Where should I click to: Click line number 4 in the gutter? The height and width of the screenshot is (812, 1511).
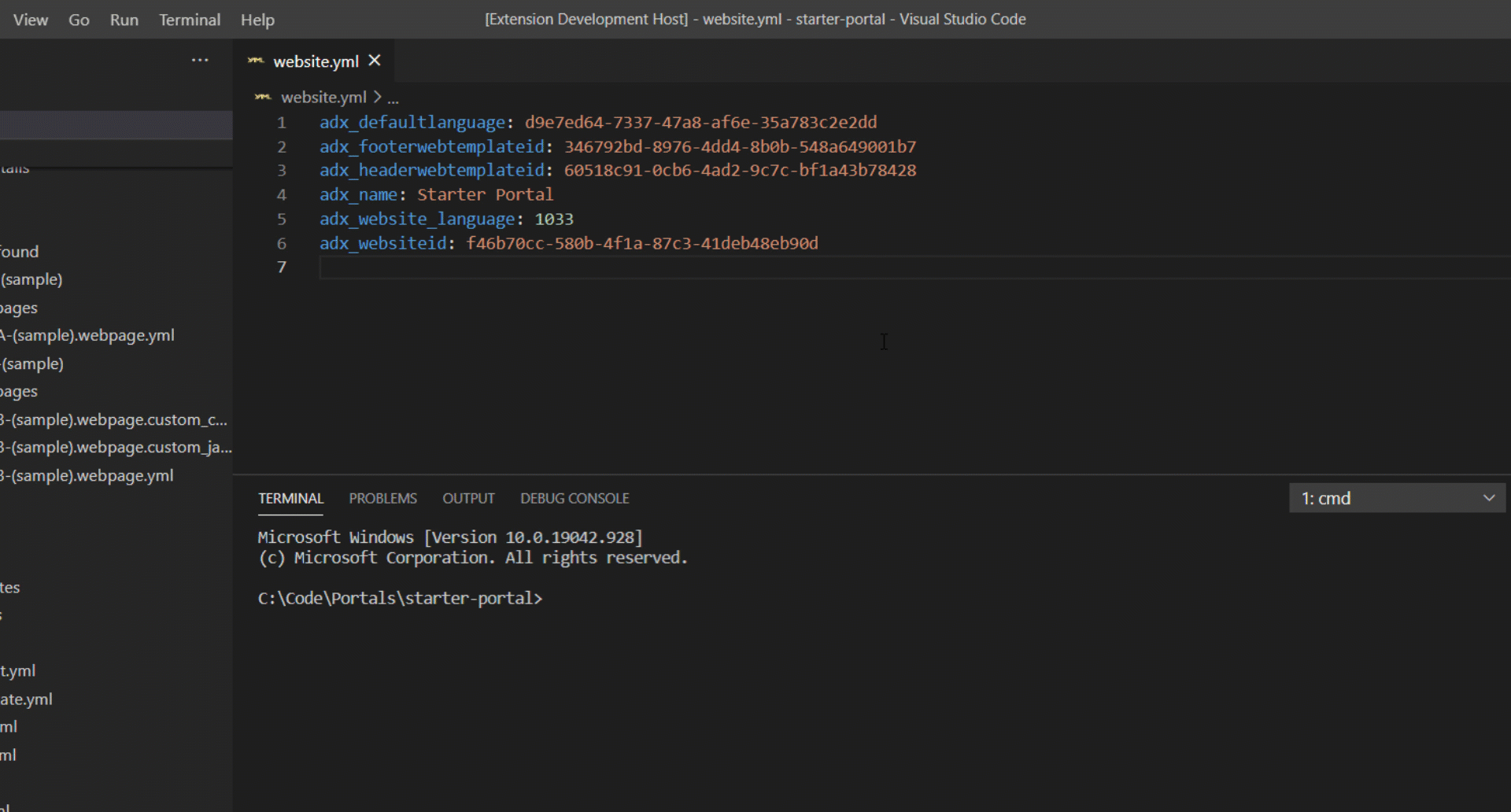pos(281,195)
